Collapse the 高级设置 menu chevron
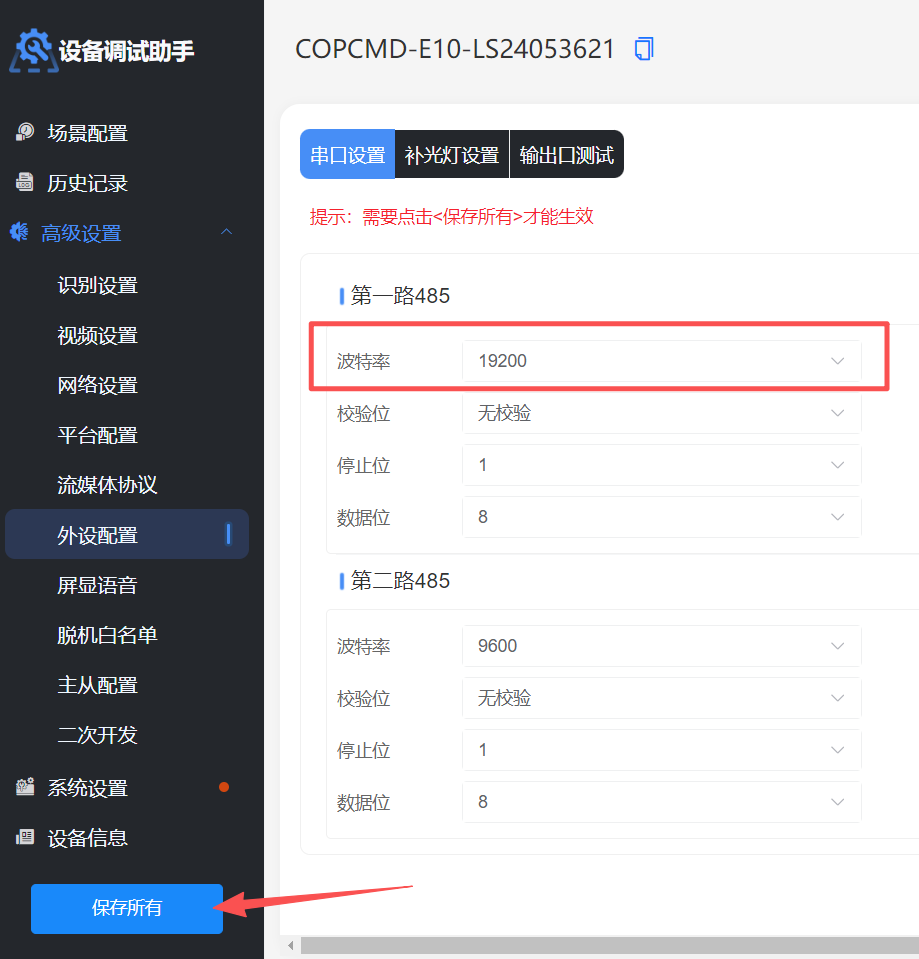This screenshot has height=959, width=919. (x=226, y=233)
